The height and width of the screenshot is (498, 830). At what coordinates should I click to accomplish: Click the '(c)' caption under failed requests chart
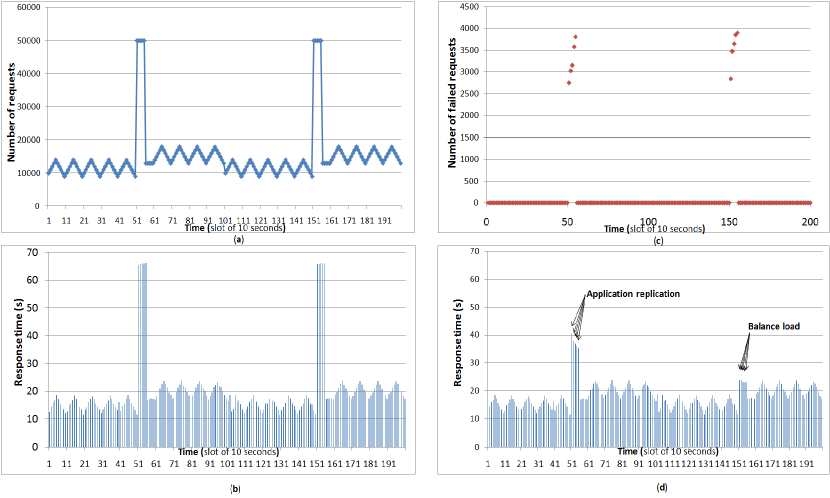pos(658,241)
